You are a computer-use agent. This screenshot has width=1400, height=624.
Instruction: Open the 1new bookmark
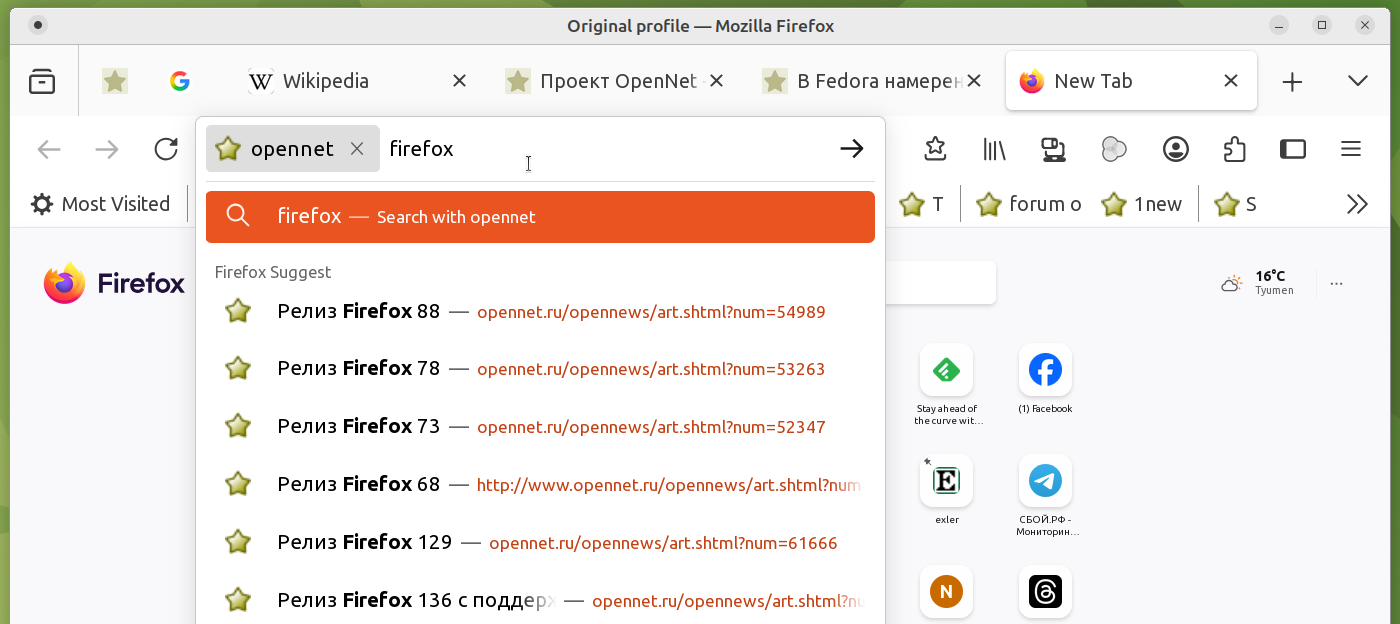pos(1142,204)
